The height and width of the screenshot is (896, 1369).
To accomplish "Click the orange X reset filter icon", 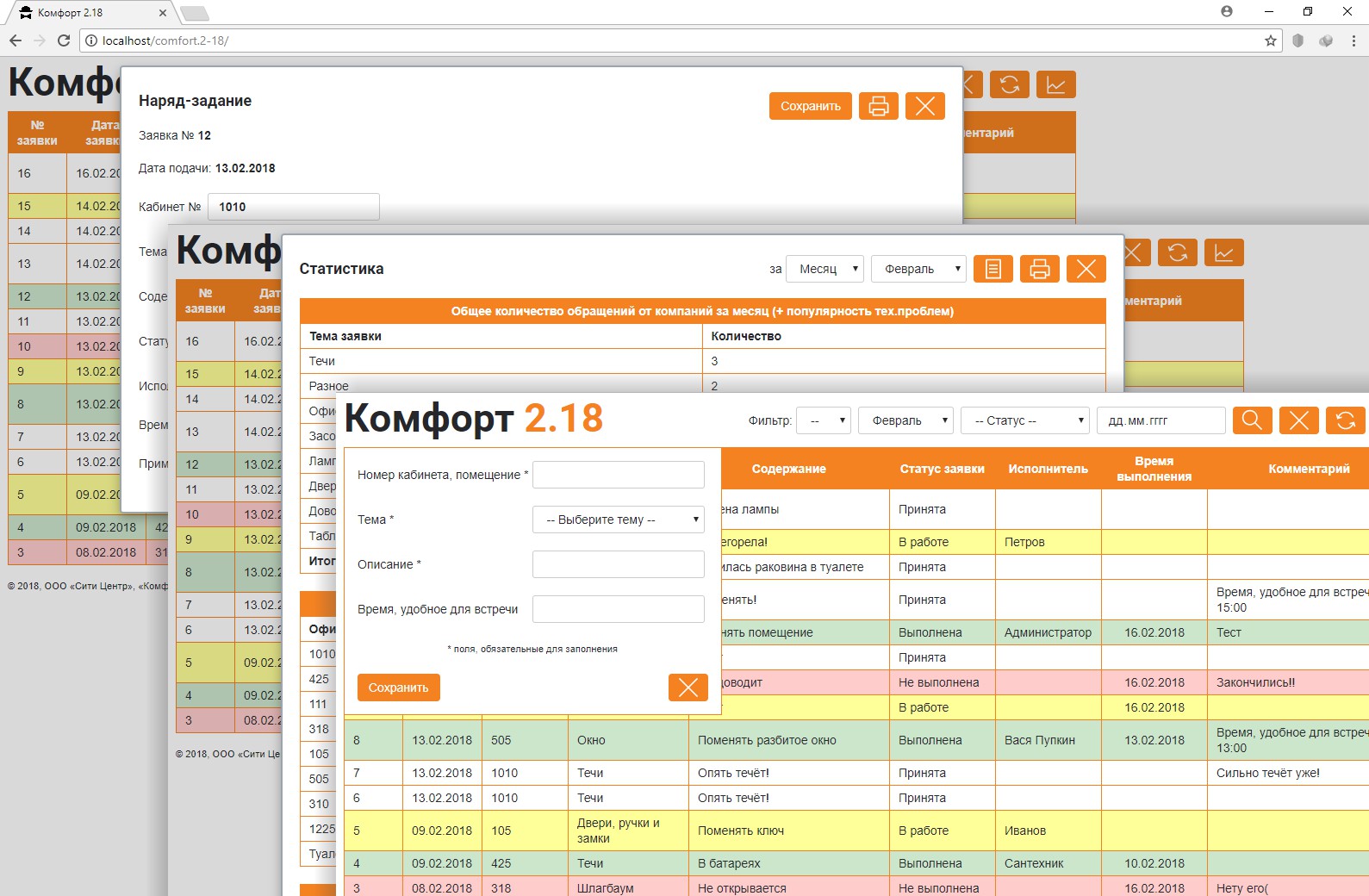I will (1298, 420).
